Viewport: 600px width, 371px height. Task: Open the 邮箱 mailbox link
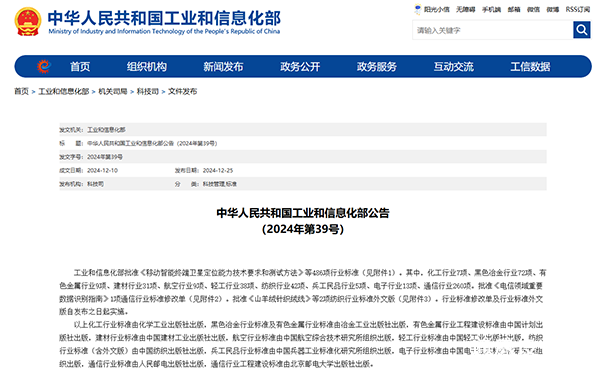[x=514, y=9]
